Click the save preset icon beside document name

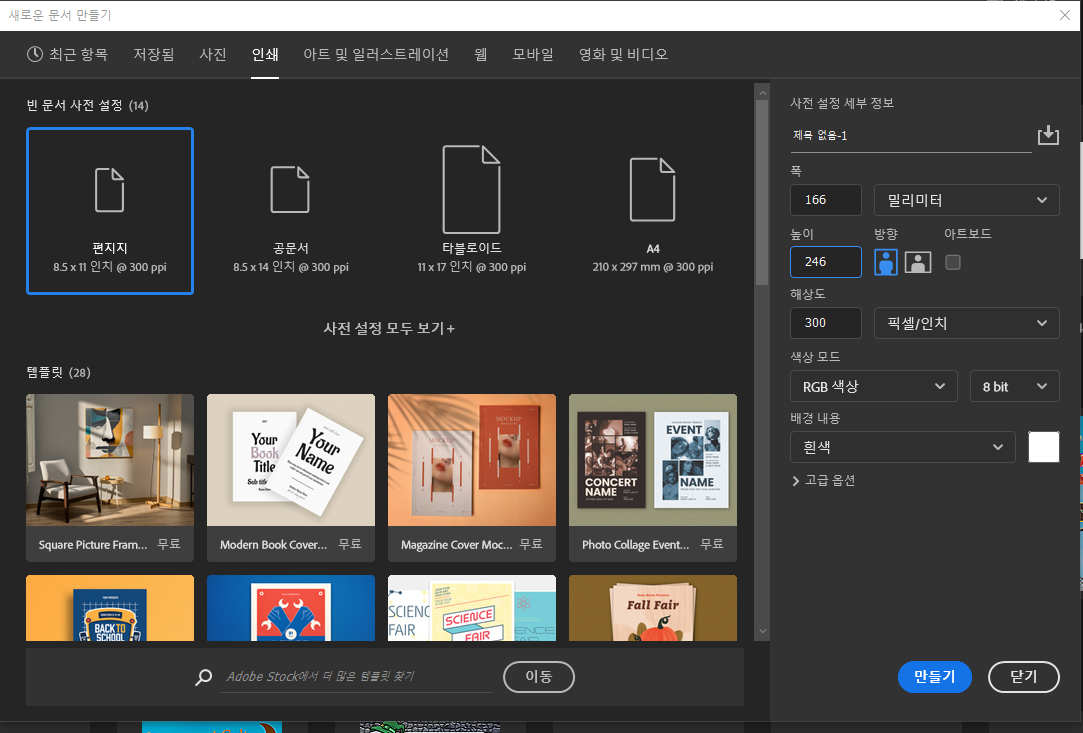click(1047, 135)
